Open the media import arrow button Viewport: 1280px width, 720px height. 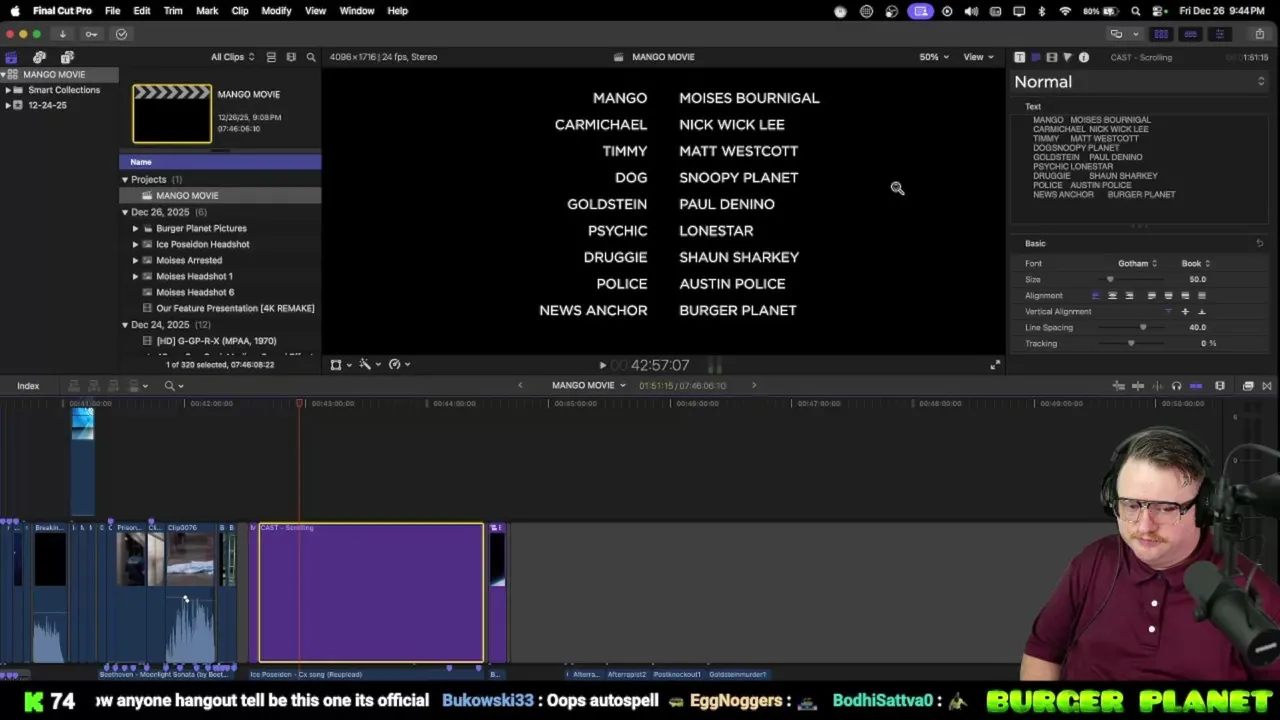[62, 34]
